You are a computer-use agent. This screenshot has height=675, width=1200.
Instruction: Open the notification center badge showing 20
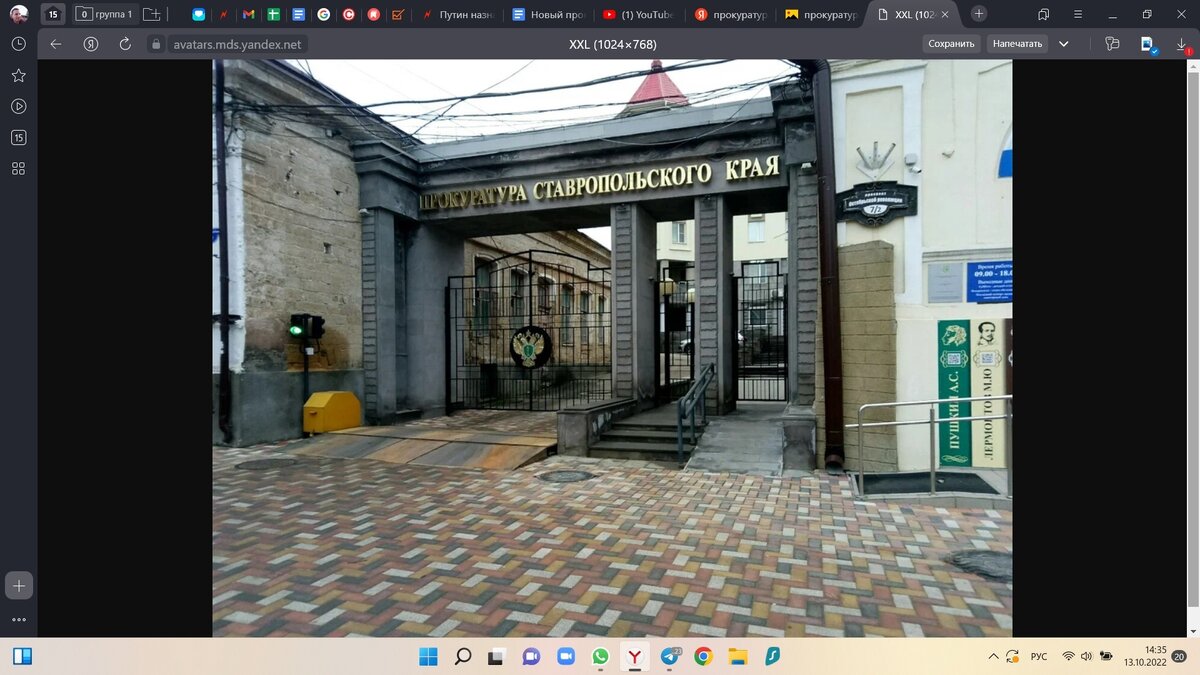click(1180, 656)
